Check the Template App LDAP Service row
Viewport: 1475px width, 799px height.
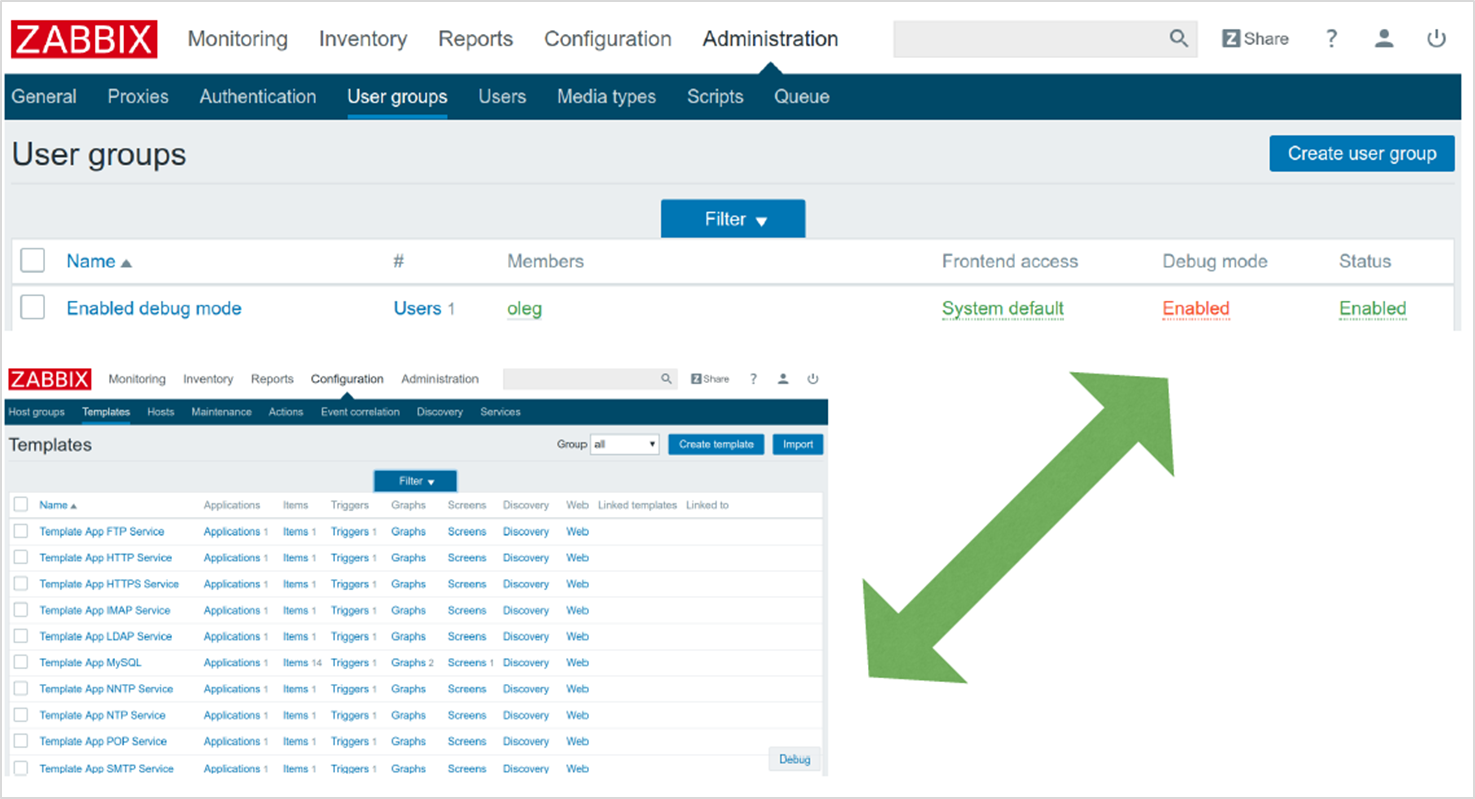(x=21, y=636)
